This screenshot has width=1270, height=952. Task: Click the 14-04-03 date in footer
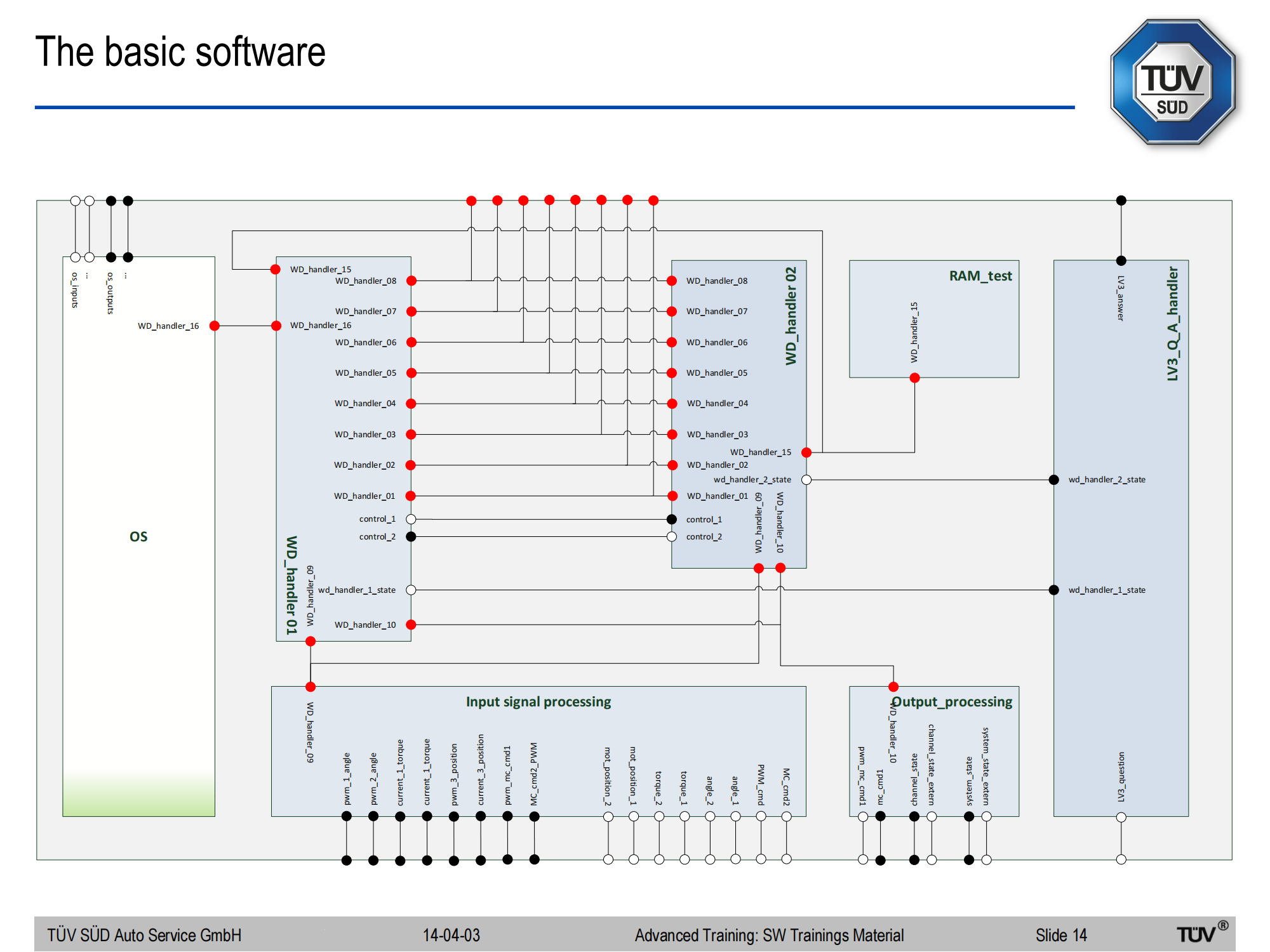point(451,935)
